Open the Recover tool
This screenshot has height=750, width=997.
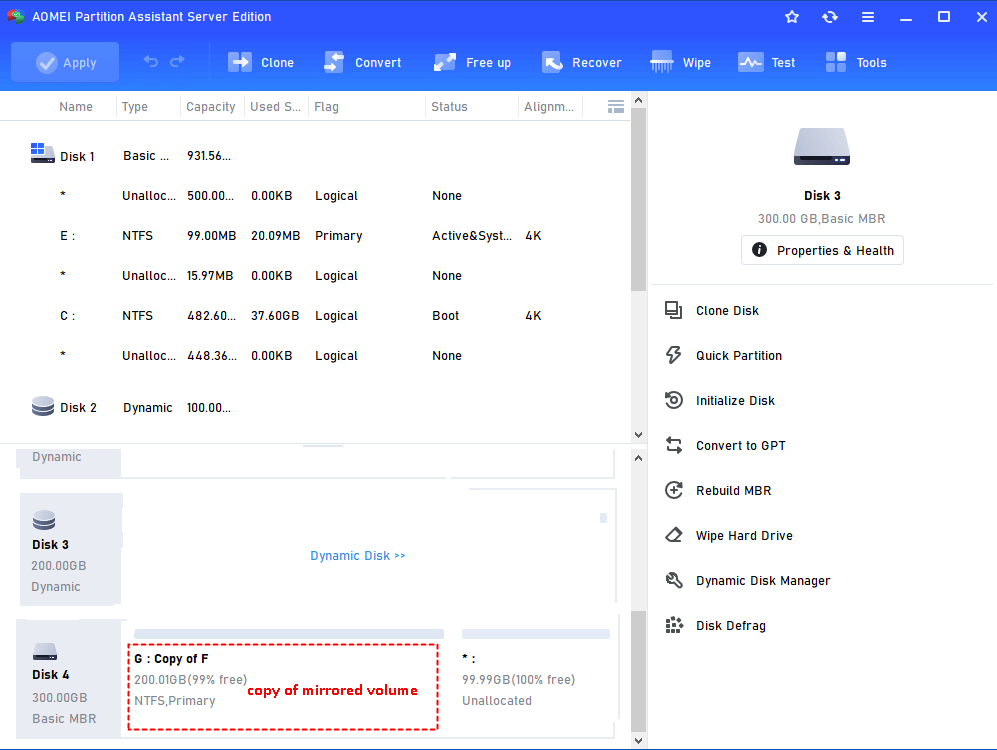point(581,62)
